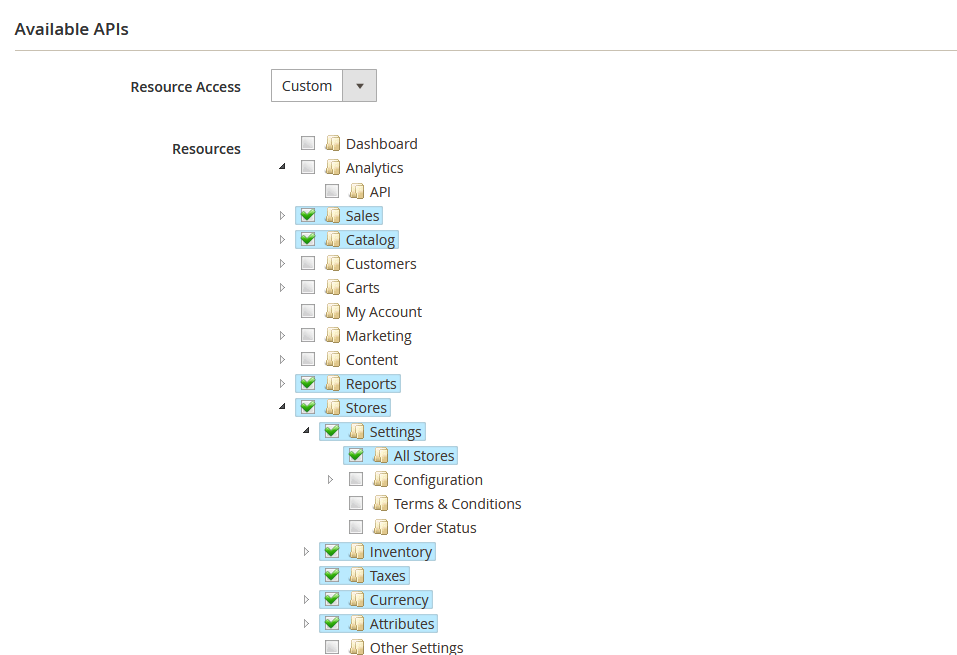This screenshot has height=655, width=957.
Task: Click the Customers folder icon
Action: click(333, 263)
